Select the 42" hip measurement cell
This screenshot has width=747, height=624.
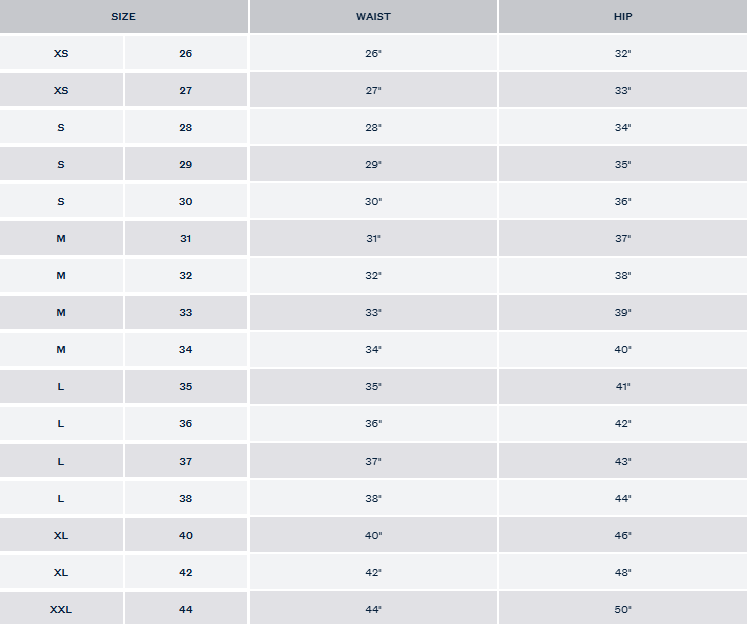pyautogui.click(x=622, y=423)
